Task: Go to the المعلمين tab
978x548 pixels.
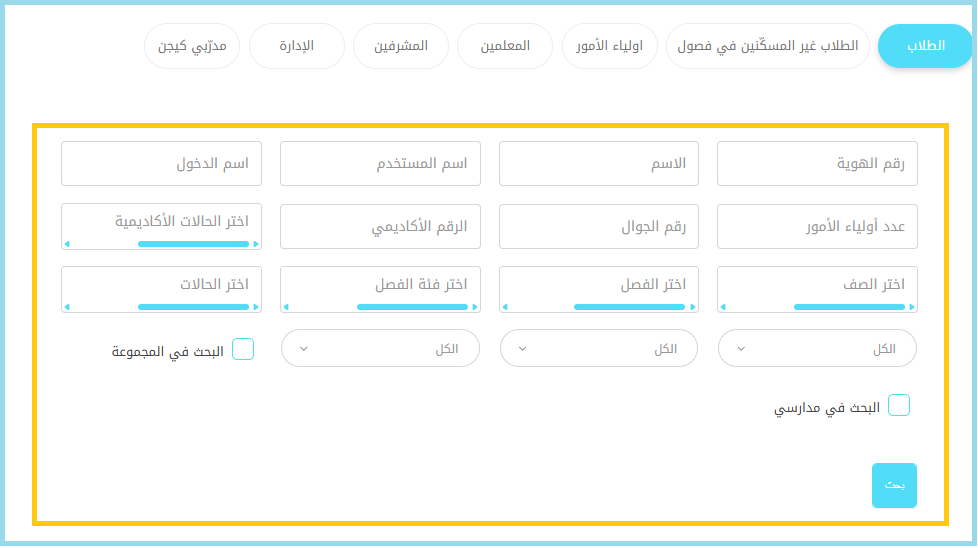Action: pos(505,47)
